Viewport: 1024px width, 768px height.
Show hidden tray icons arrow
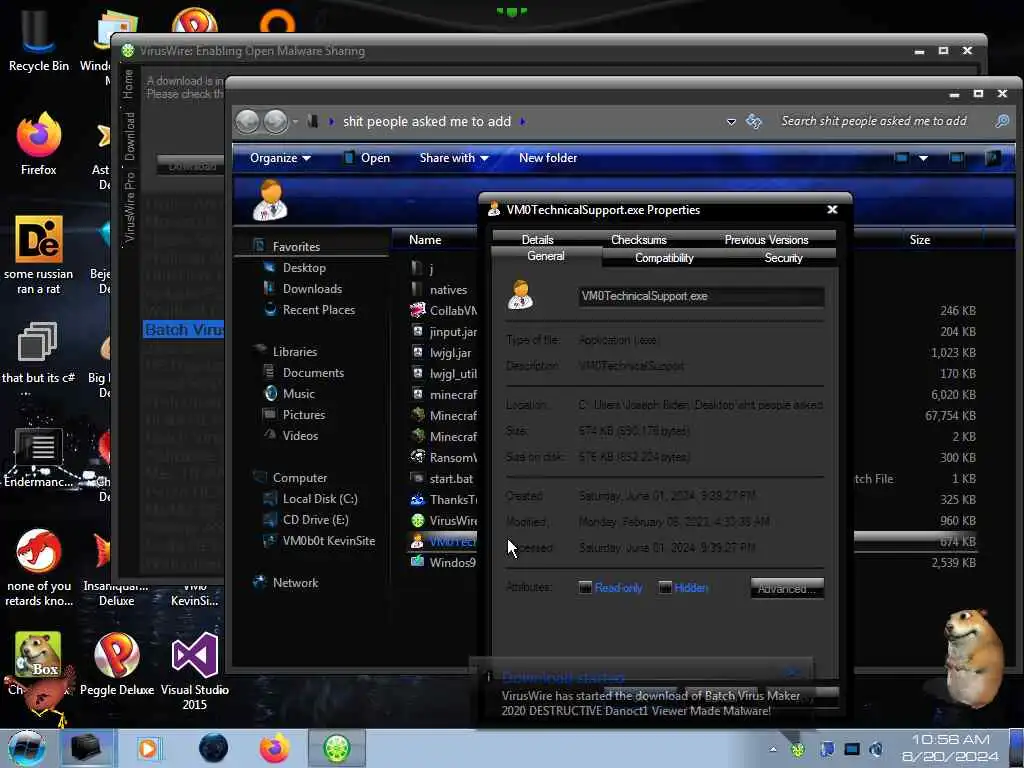coord(773,750)
